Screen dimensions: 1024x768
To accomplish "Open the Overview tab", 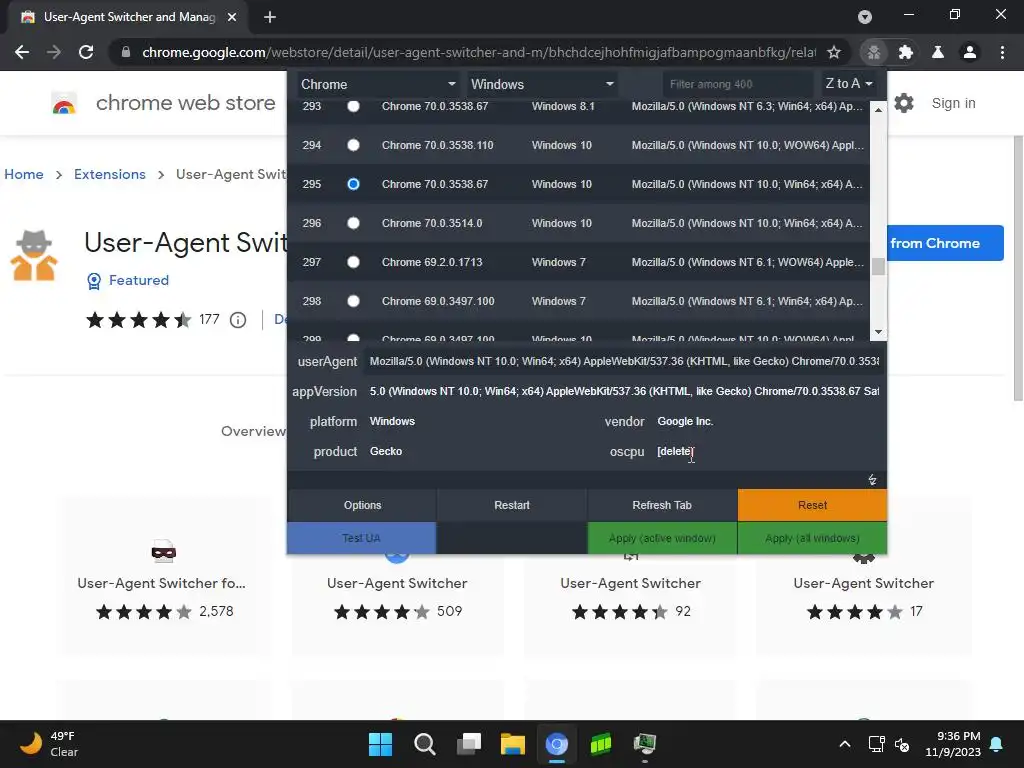I will (253, 431).
